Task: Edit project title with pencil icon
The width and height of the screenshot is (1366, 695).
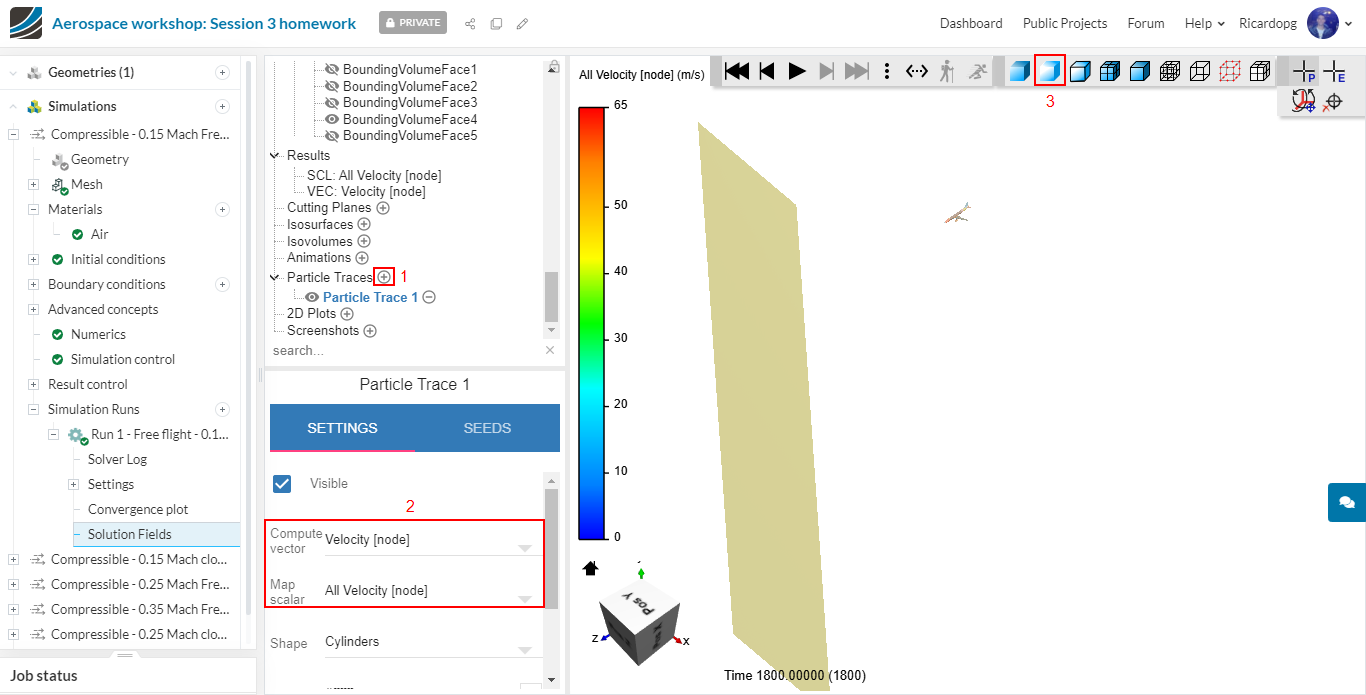Action: click(522, 23)
